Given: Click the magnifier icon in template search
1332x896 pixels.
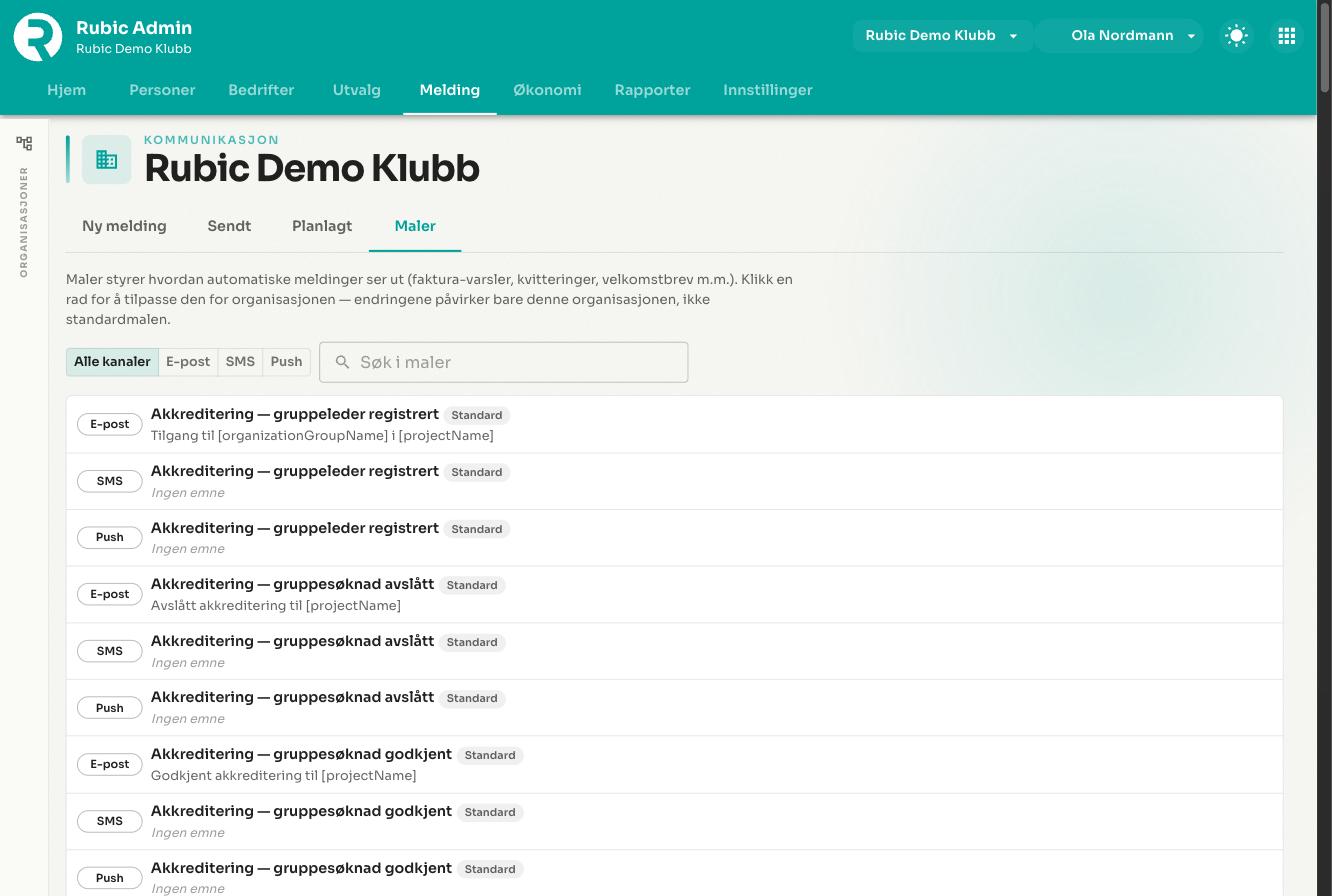Looking at the screenshot, I should [x=343, y=362].
